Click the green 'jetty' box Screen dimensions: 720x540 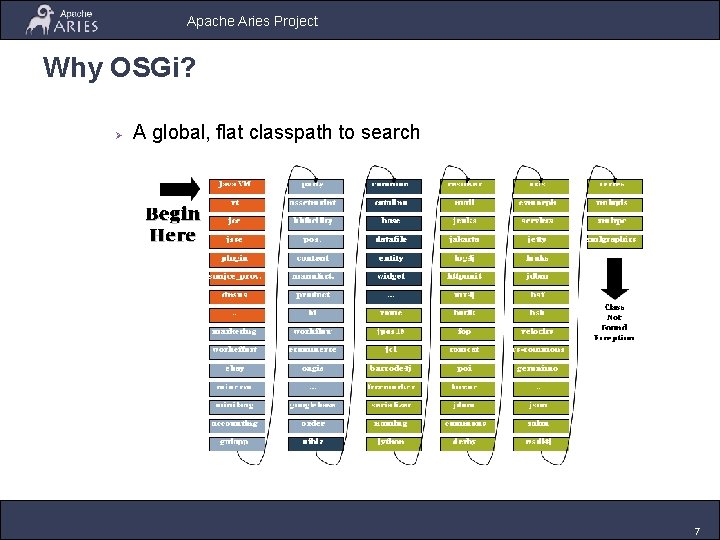coord(541,242)
